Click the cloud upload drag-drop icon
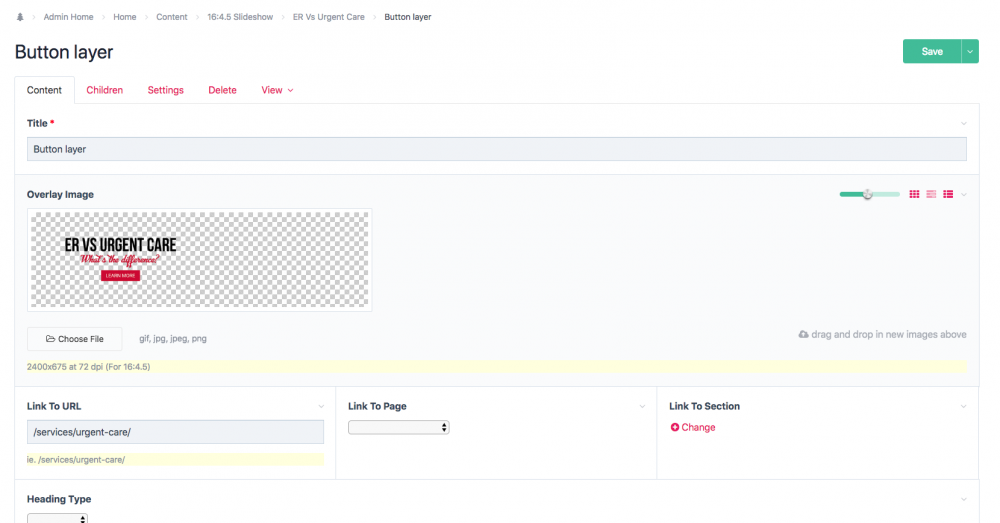 (804, 334)
